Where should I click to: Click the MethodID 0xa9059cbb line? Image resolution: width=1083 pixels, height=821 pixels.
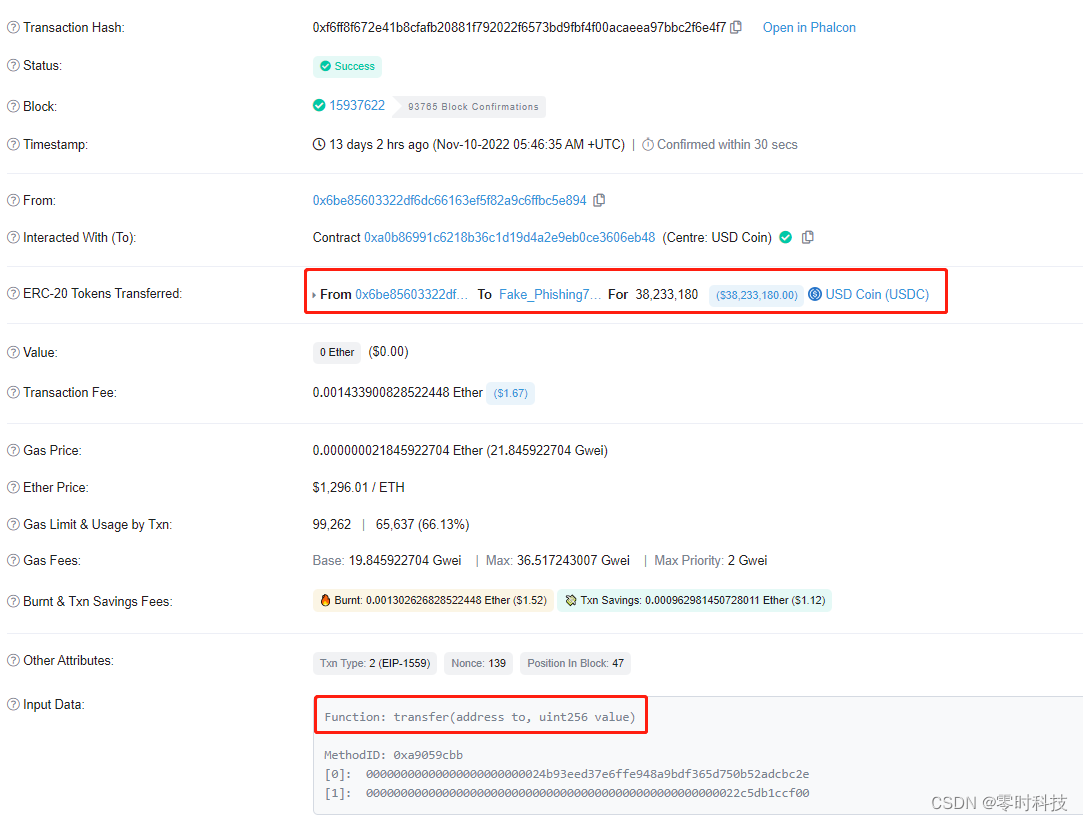click(393, 755)
